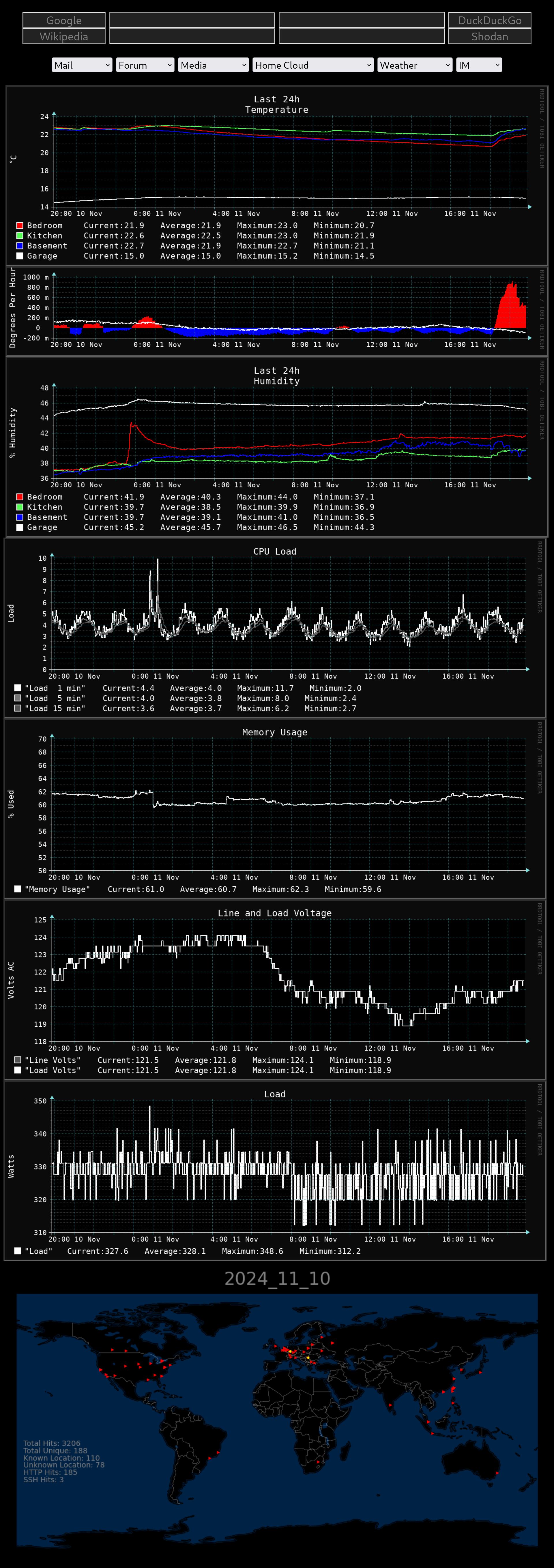Click the Total Unique: 188 text

(x=55, y=1451)
